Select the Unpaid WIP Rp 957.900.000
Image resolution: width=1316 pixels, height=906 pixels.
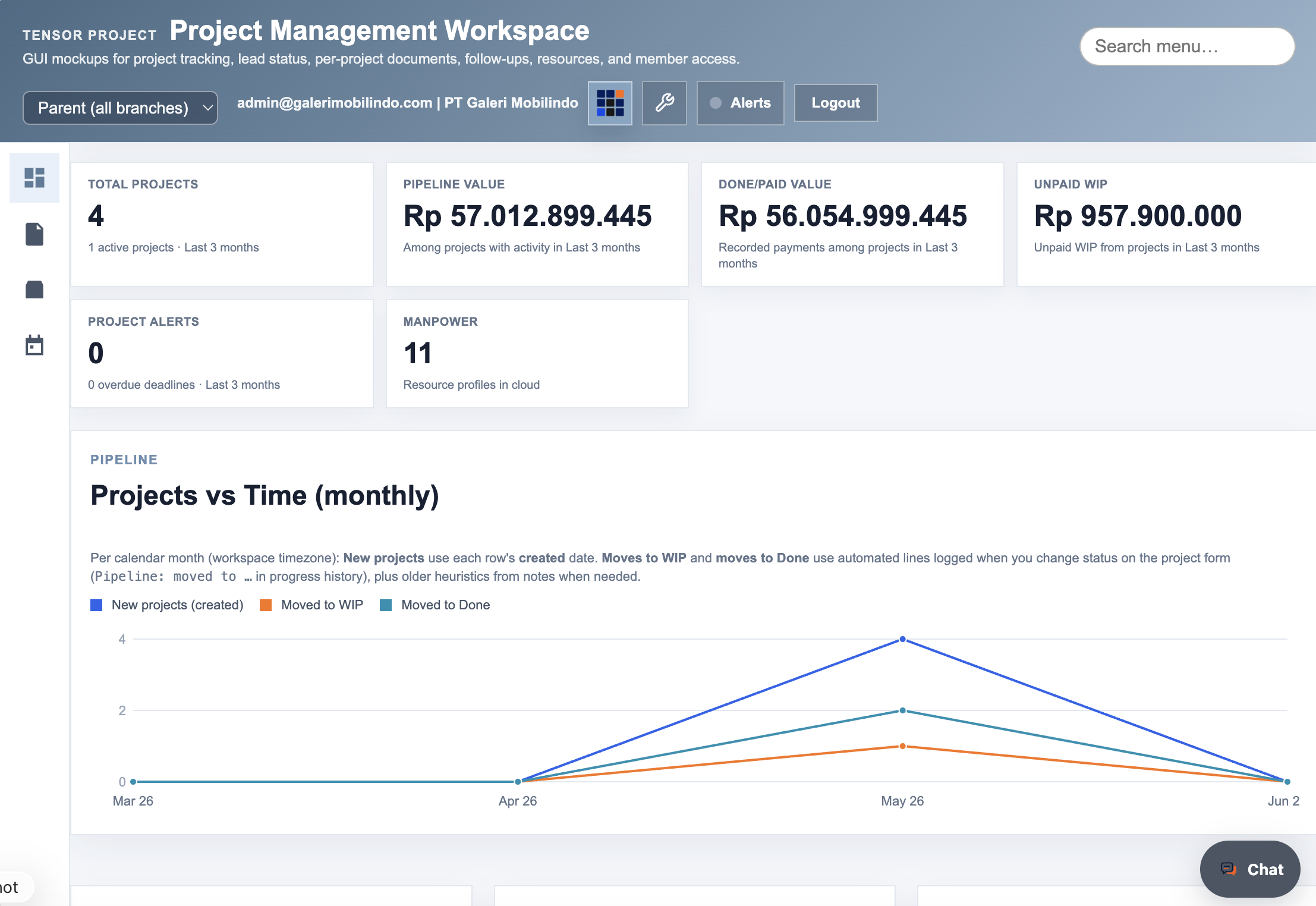click(x=1138, y=216)
